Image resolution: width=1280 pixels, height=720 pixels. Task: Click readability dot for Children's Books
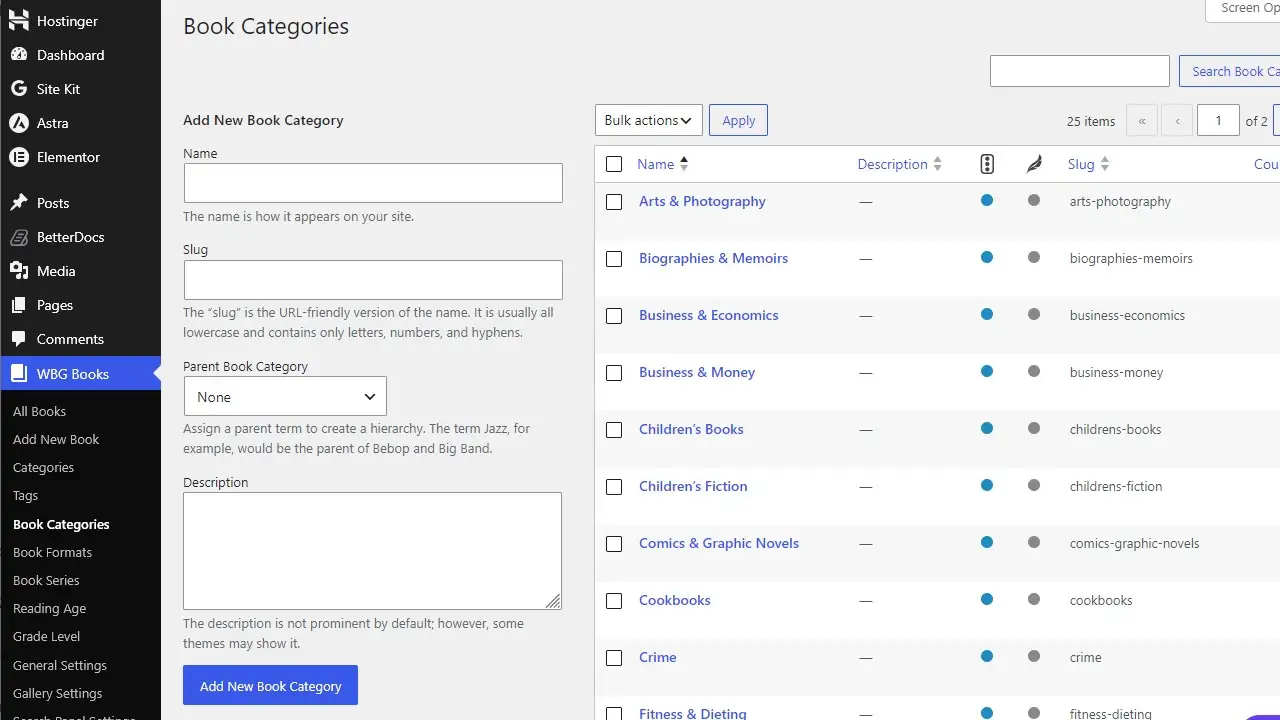[1034, 428]
